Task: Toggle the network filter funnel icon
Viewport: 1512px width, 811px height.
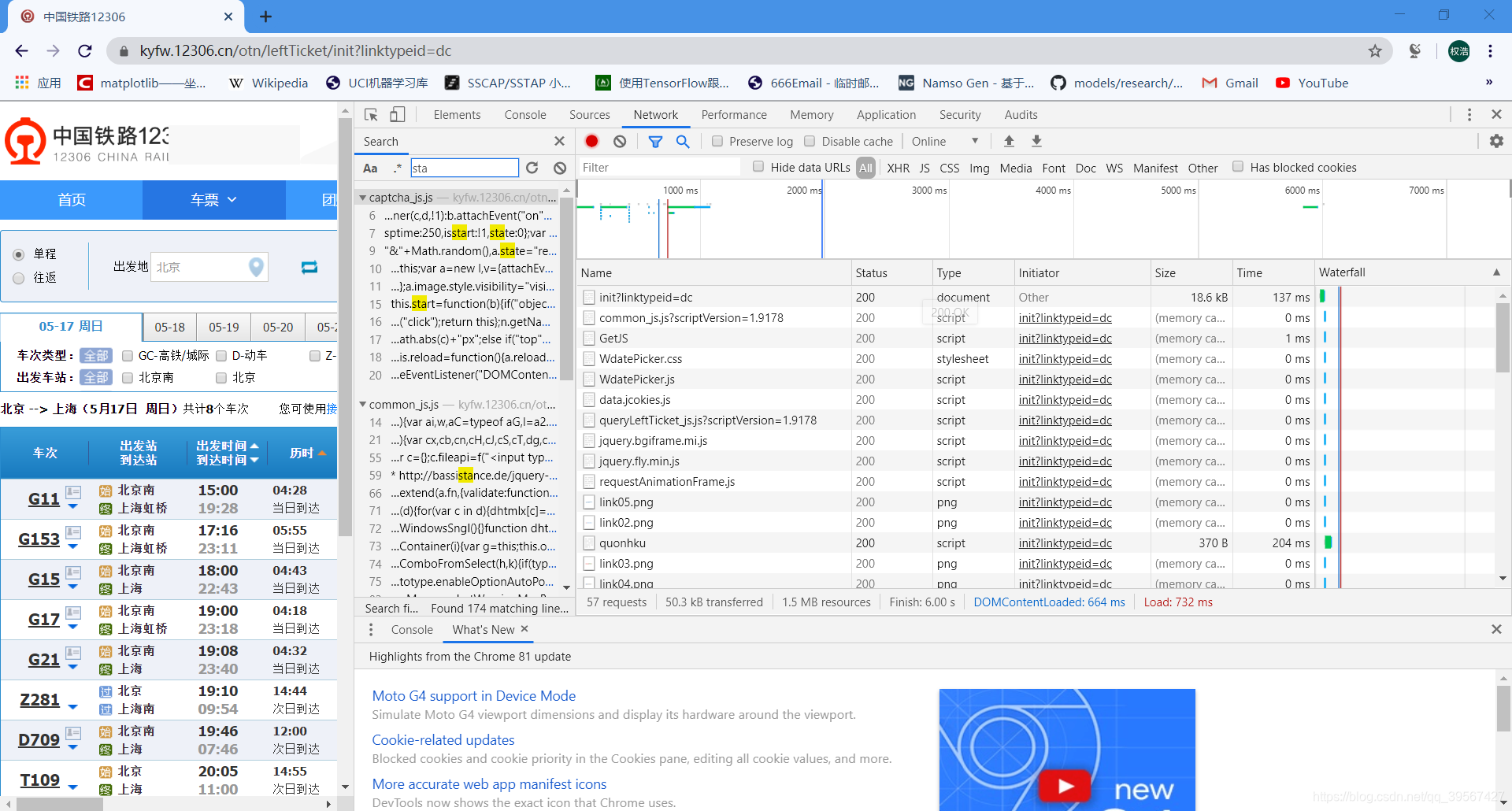Action: [655, 141]
